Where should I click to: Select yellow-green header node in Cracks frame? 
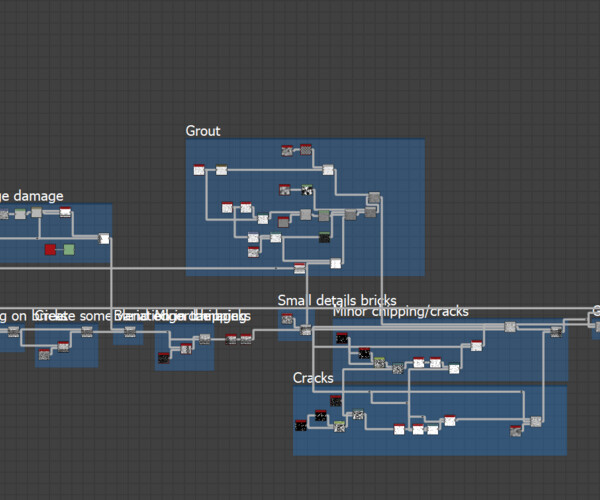click(x=339, y=426)
